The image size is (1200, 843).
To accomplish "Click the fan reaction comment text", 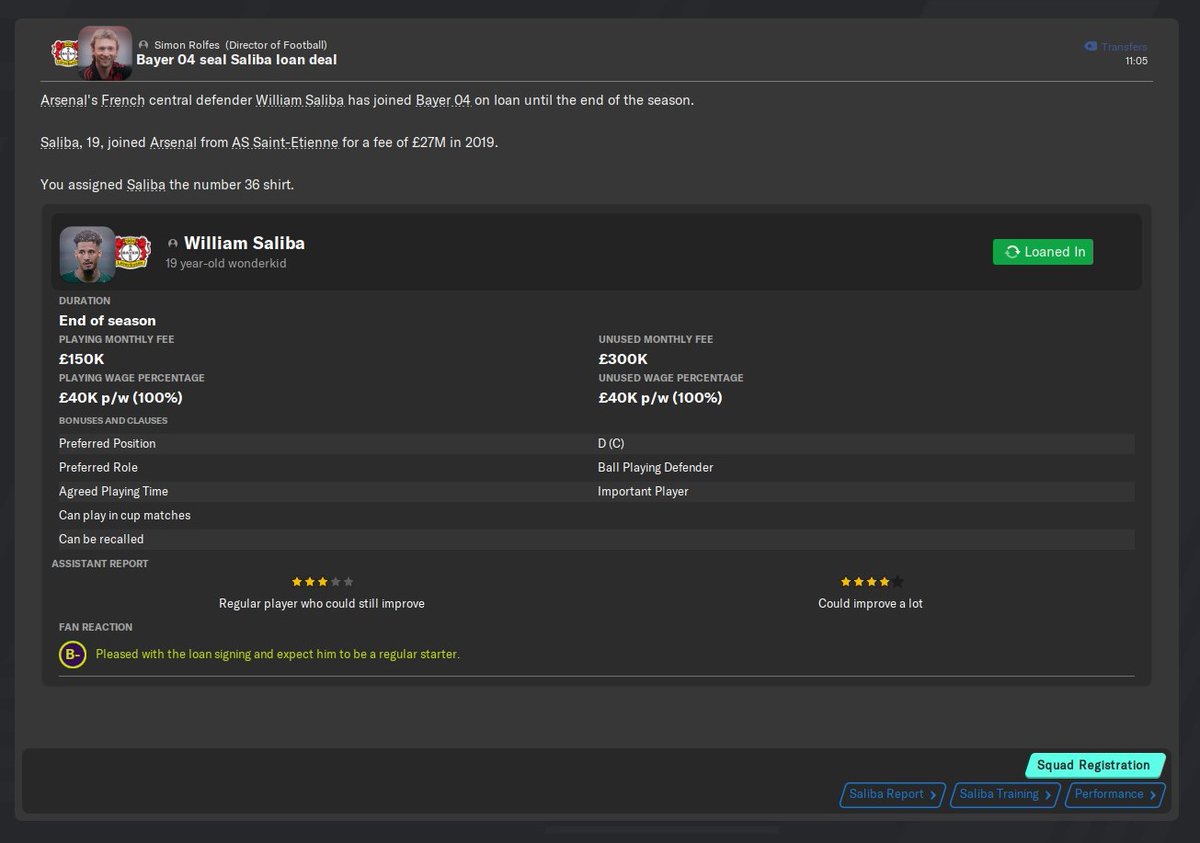I will tap(277, 655).
